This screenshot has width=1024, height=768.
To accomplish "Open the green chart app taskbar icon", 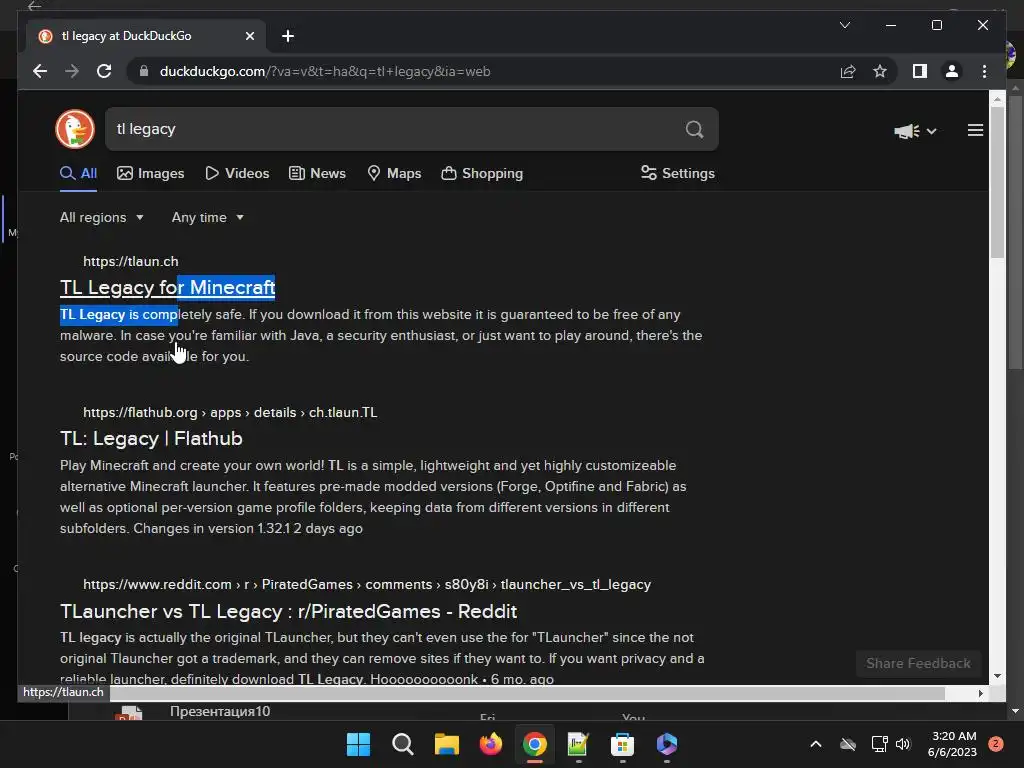I will pos(578,744).
